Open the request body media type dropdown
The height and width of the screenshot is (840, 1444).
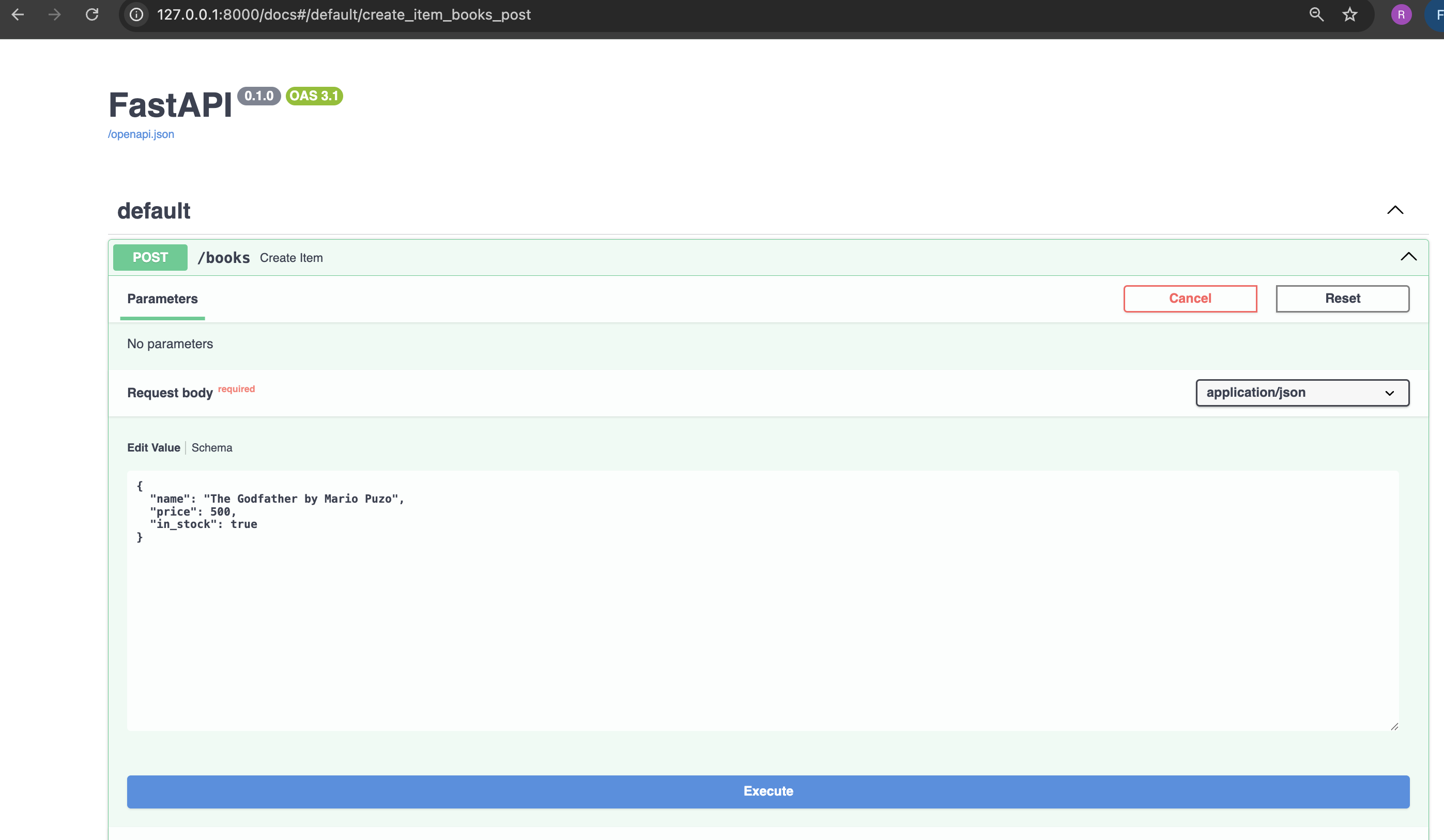[1302, 393]
